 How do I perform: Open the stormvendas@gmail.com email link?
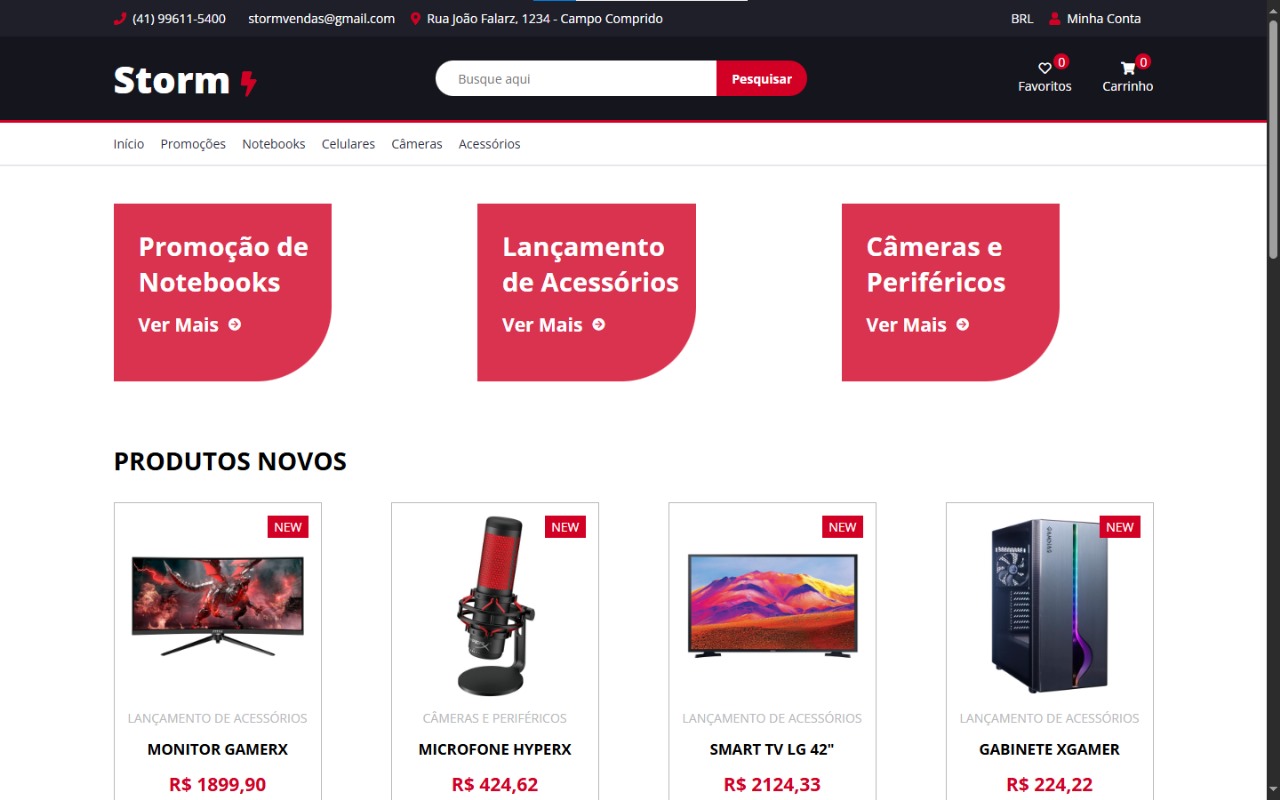[321, 18]
